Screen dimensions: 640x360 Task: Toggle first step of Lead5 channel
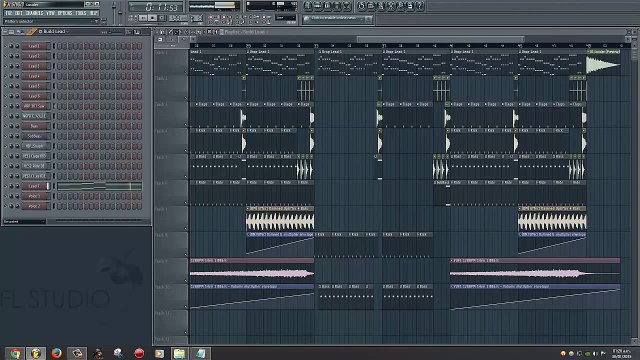tap(60, 86)
